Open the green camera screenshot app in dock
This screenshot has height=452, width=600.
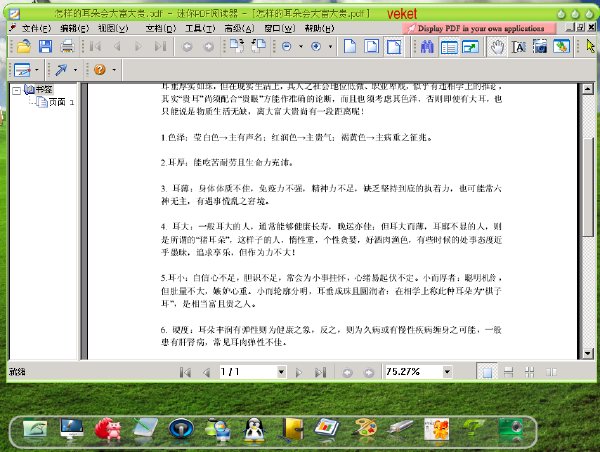[x=511, y=429]
